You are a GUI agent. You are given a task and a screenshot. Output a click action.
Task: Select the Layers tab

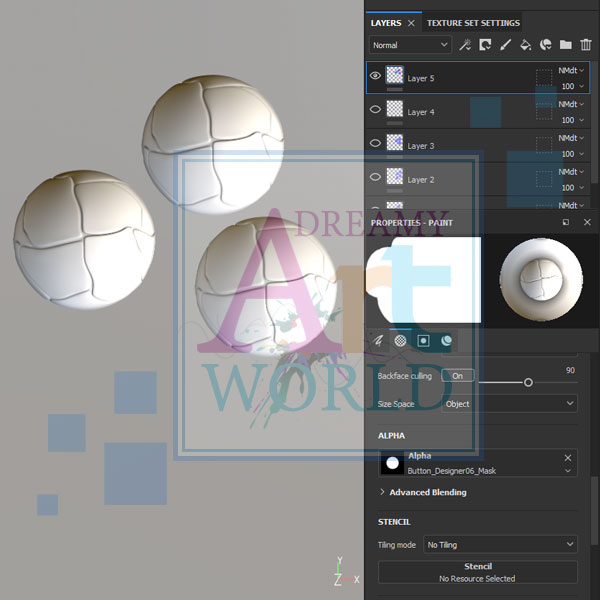click(385, 22)
